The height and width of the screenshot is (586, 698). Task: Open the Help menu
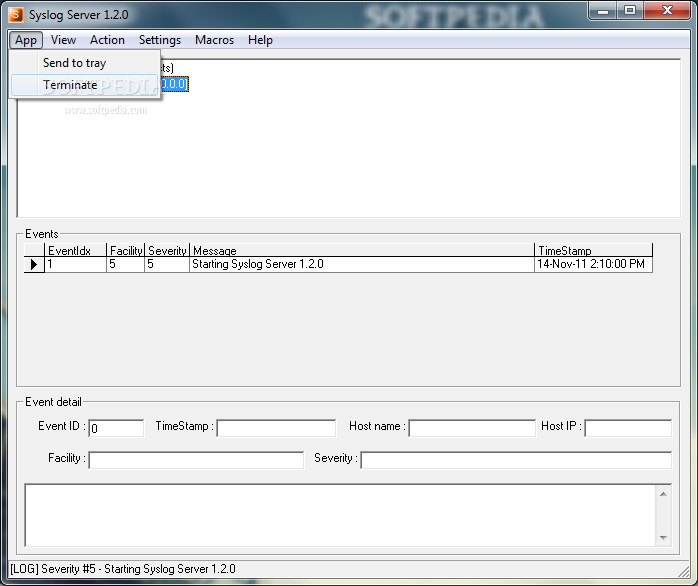coord(260,40)
